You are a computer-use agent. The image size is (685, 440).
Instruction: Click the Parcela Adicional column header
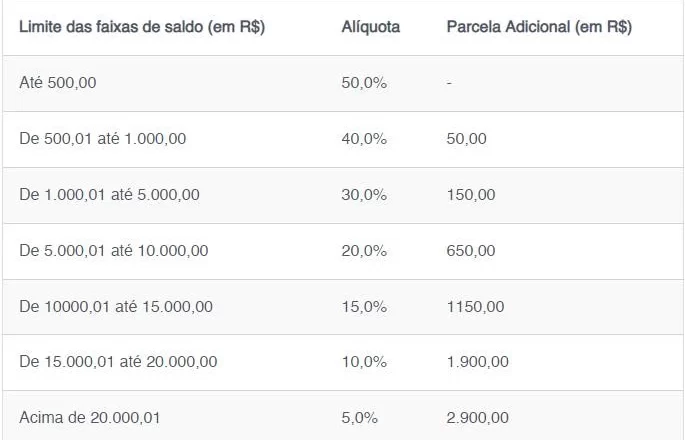(539, 27)
